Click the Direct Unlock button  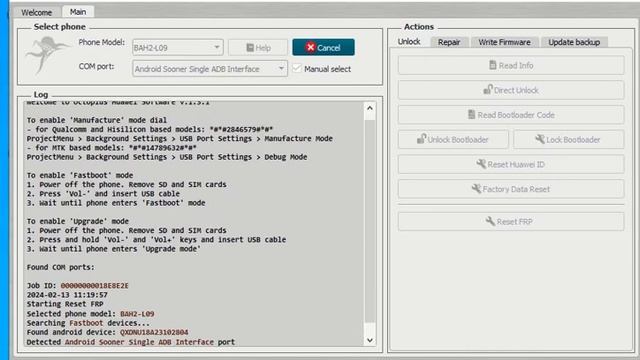tap(511, 90)
